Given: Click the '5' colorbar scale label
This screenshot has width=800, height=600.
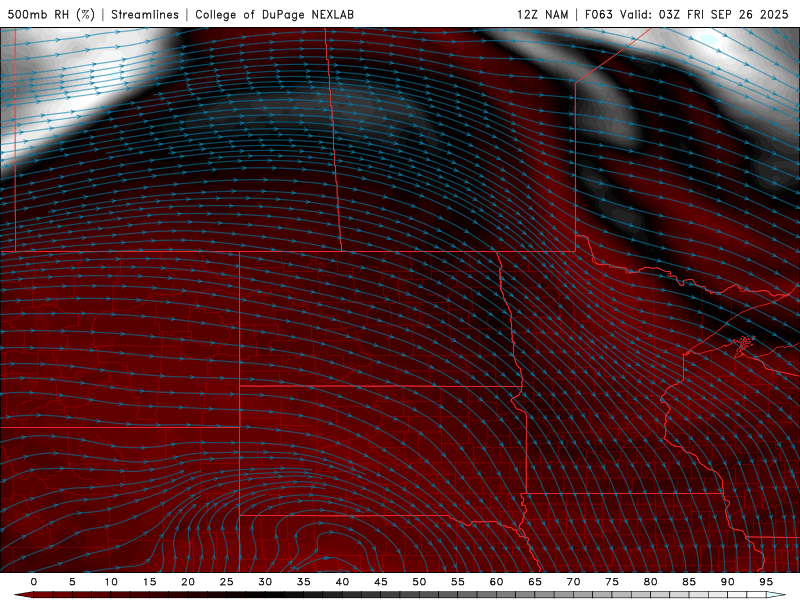Looking at the screenshot, I should click(x=72, y=582).
